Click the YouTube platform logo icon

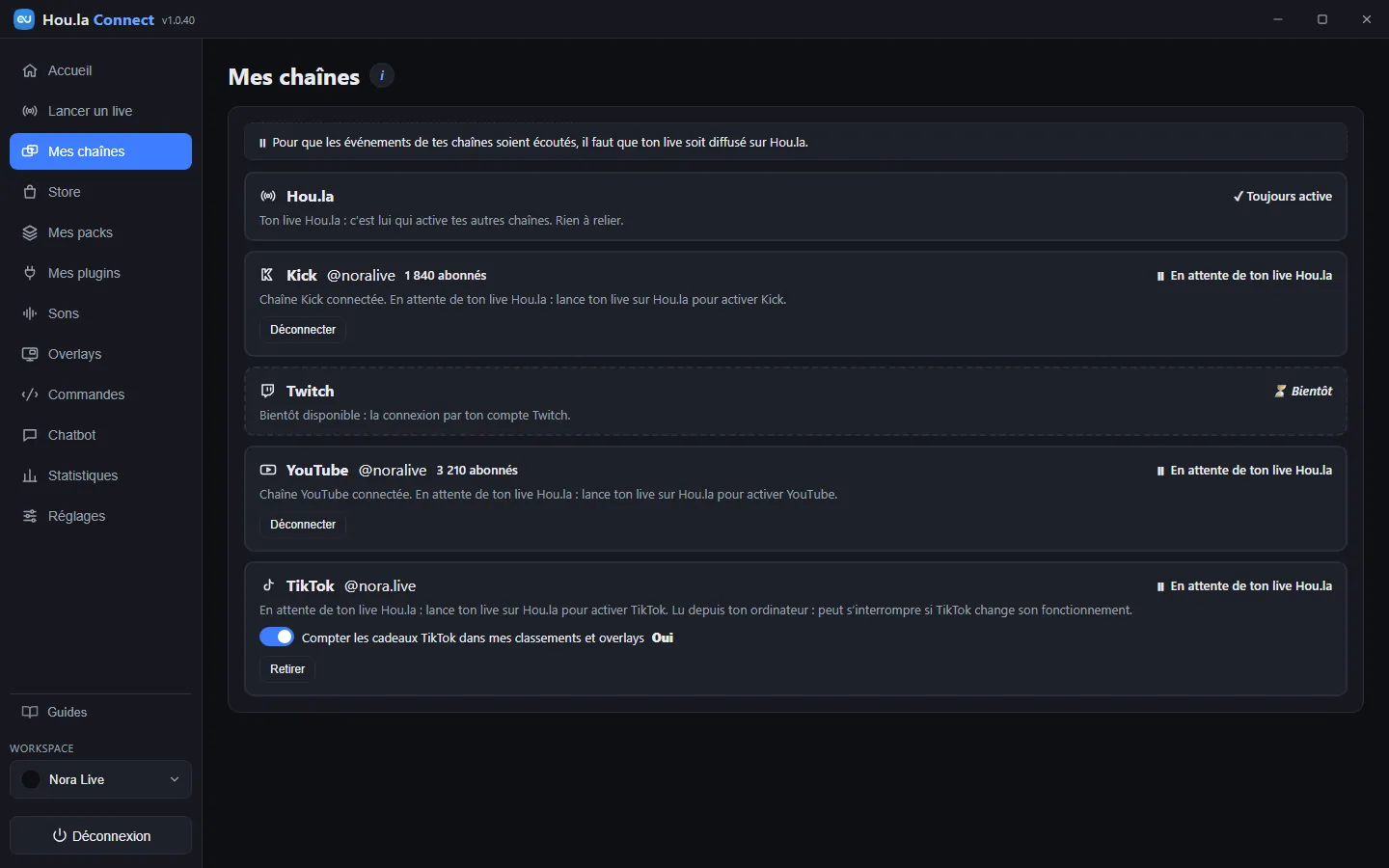[268, 470]
